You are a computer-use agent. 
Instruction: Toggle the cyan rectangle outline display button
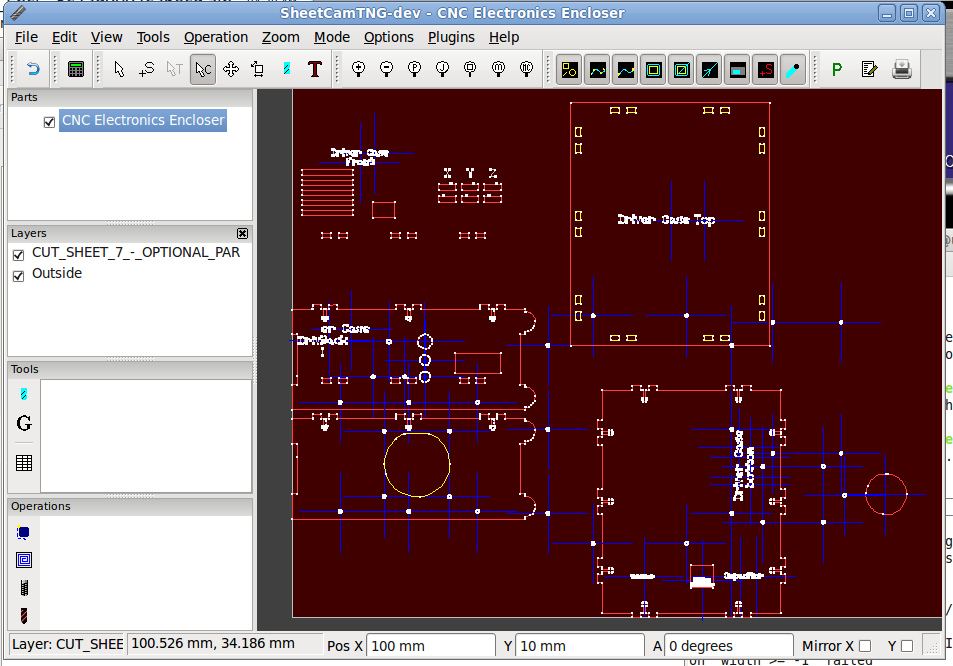[x=653, y=70]
